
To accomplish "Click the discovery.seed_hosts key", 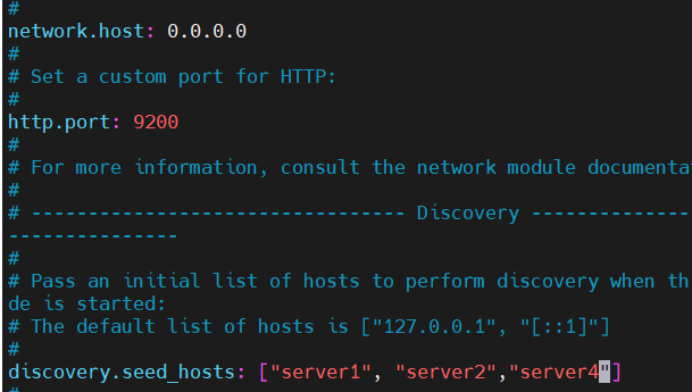I will point(121,372).
